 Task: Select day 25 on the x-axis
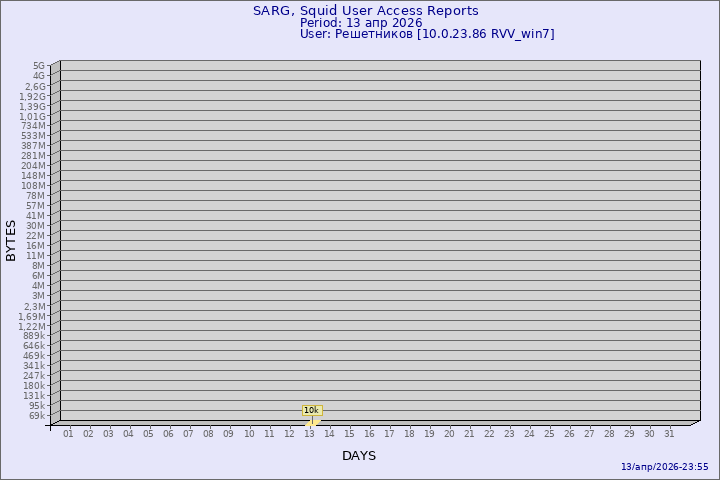pyautogui.click(x=549, y=433)
